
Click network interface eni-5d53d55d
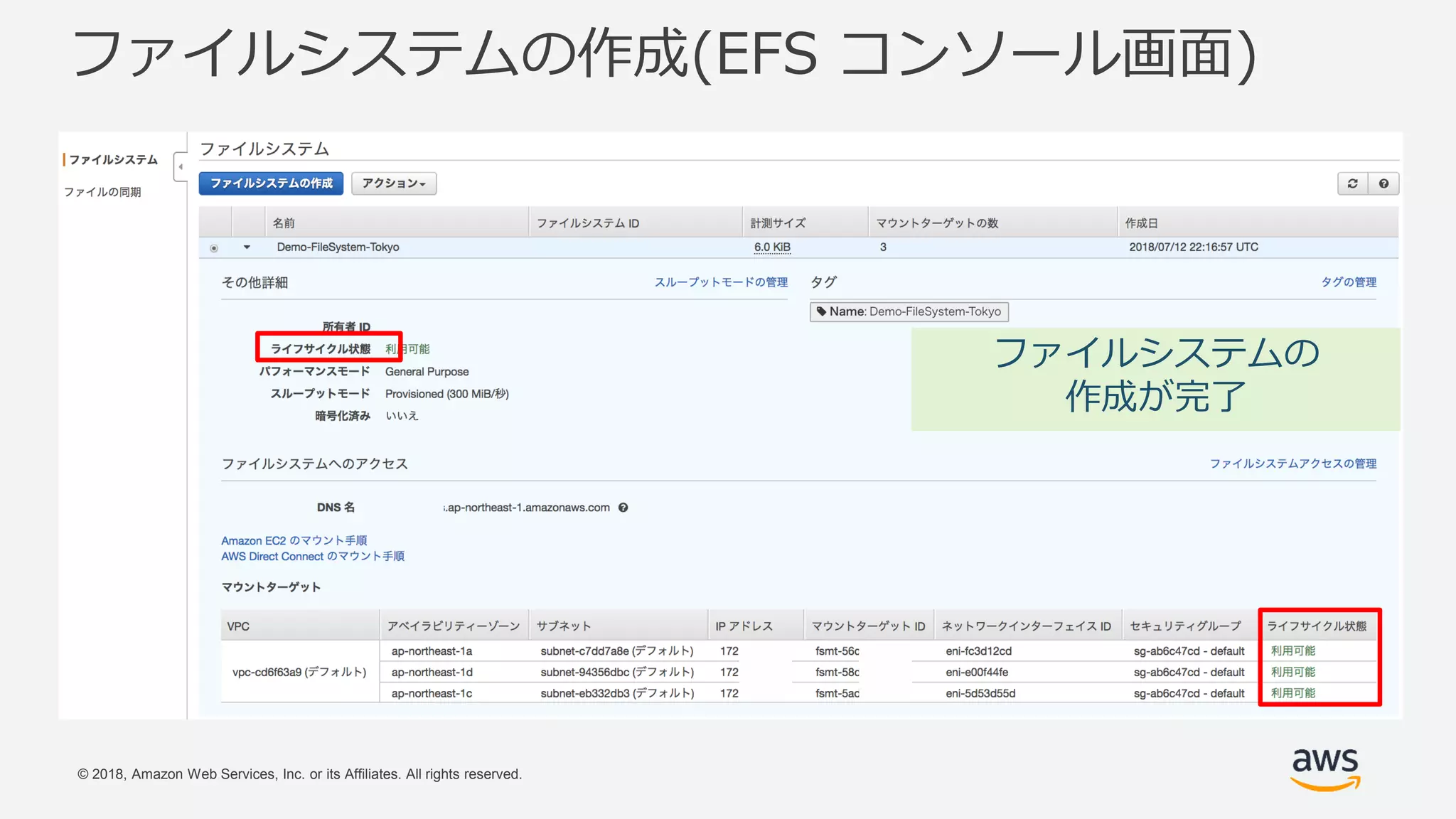click(980, 694)
